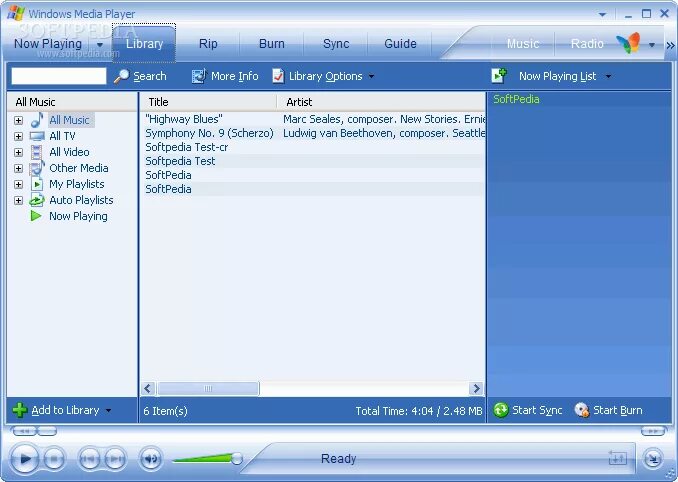Expand the All Video tree node

click(18, 152)
